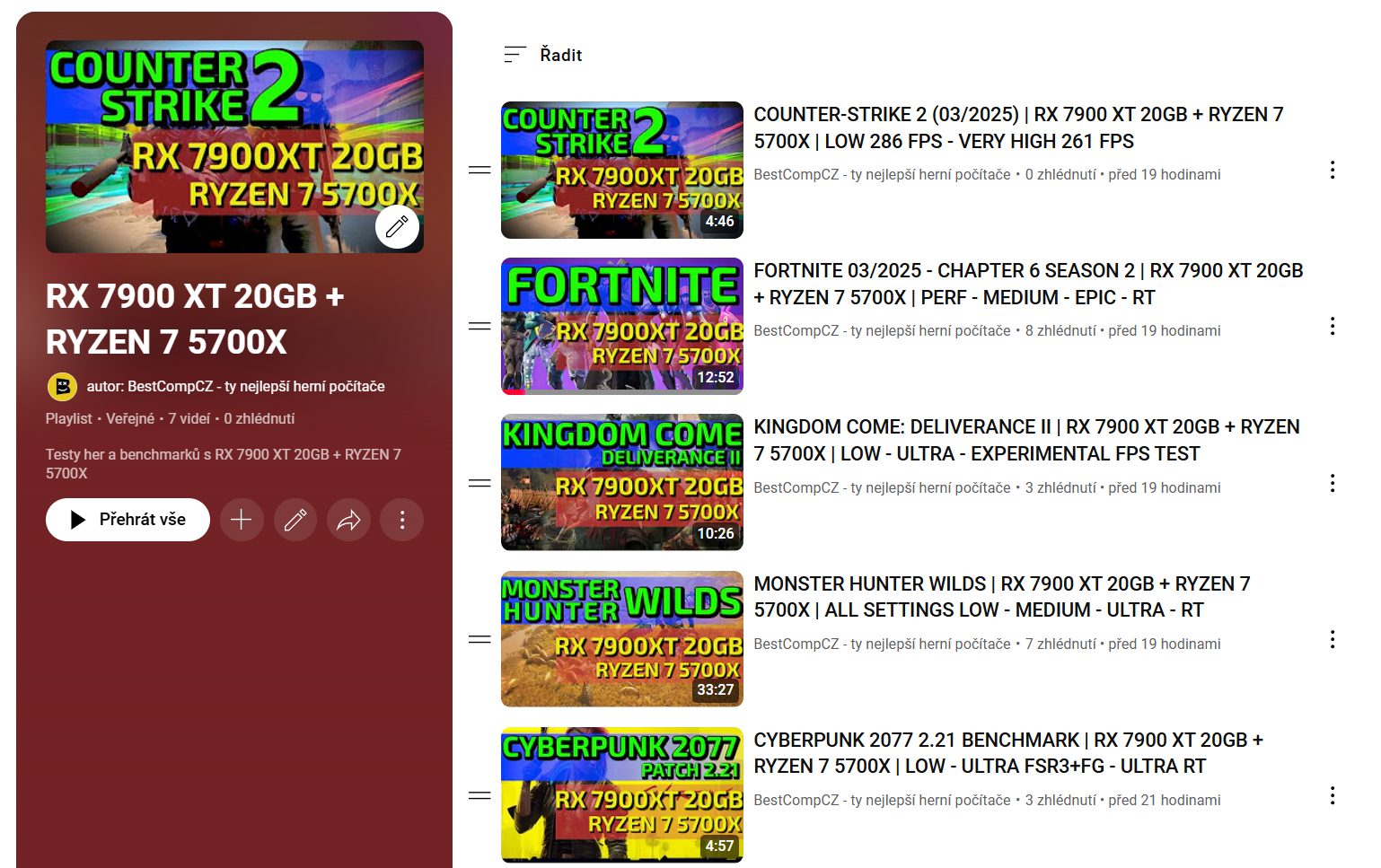The height and width of the screenshot is (868, 1381).
Task: Click the Cyberpunk 2077 2.21 Benchmark title
Action: point(1008,753)
